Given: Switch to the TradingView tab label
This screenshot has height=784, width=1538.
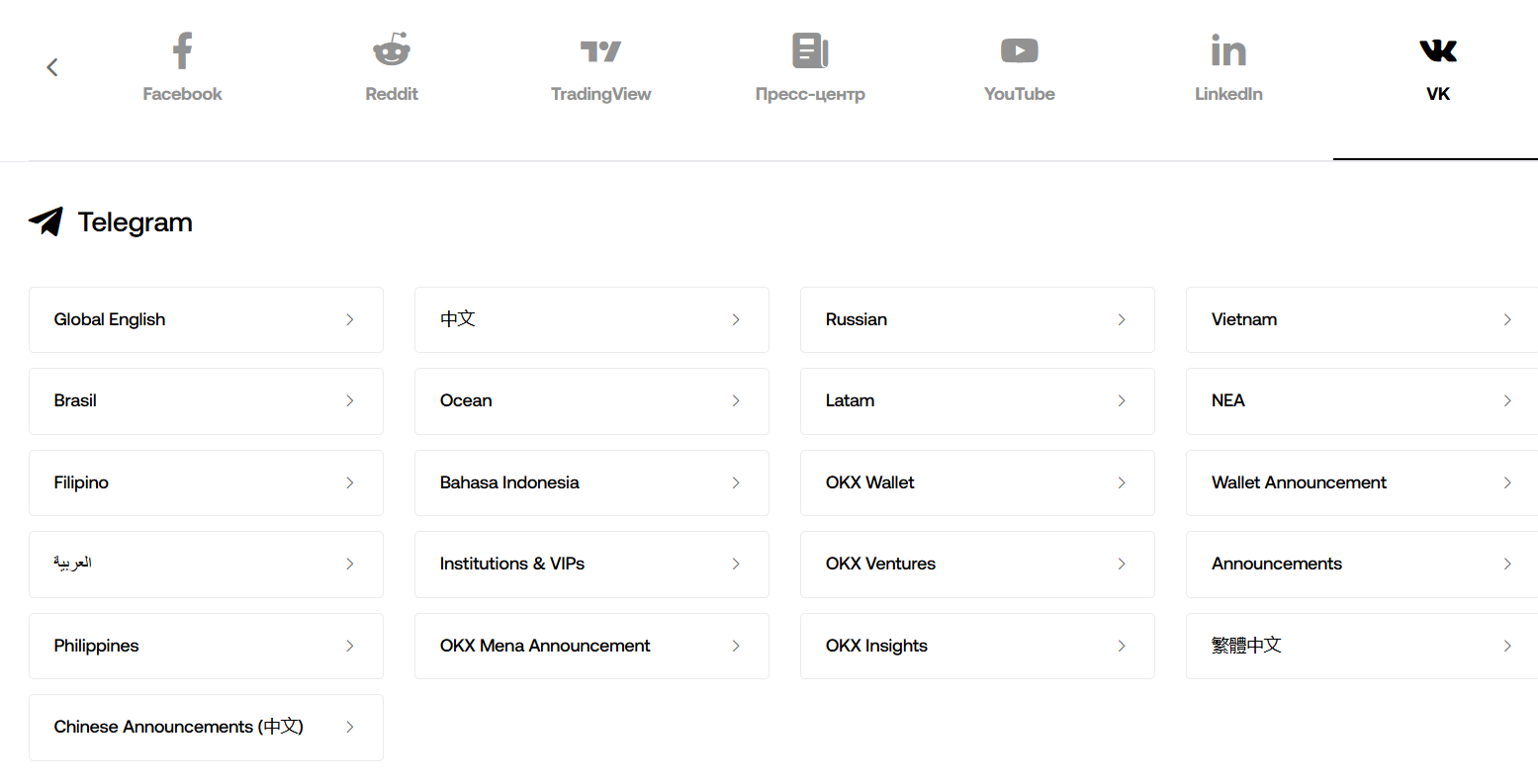Looking at the screenshot, I should point(600,94).
